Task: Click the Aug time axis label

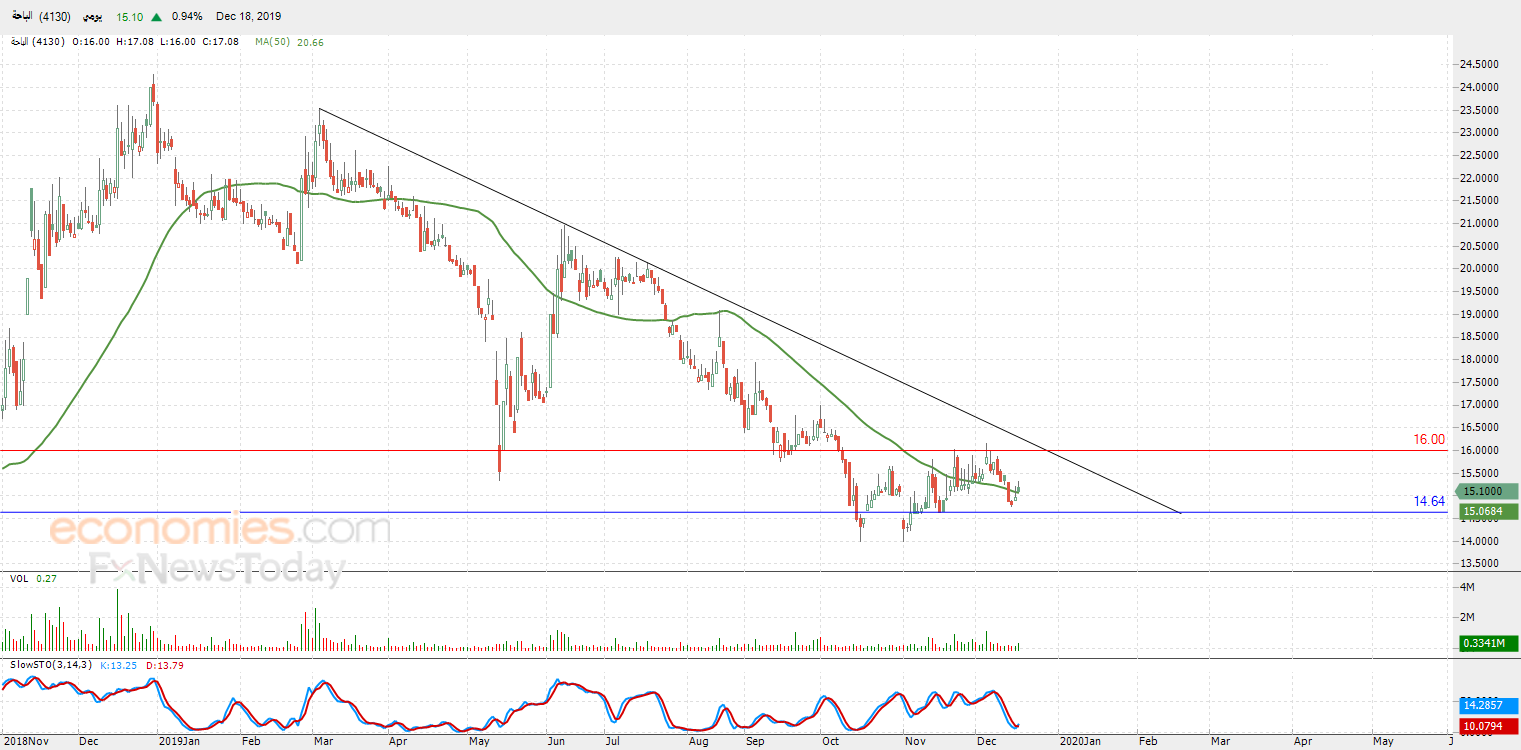Action: (699, 741)
